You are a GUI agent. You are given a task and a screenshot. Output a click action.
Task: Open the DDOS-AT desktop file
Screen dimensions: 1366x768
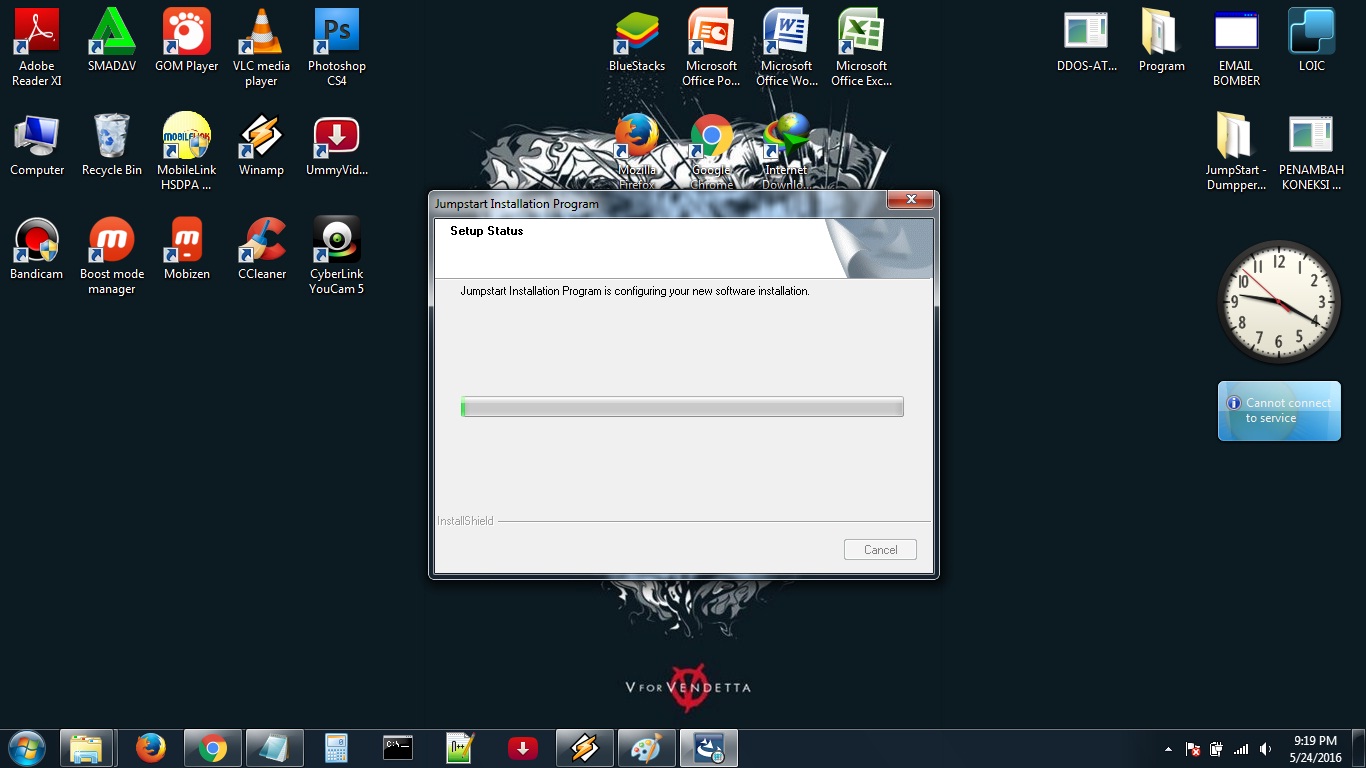coord(1087,40)
